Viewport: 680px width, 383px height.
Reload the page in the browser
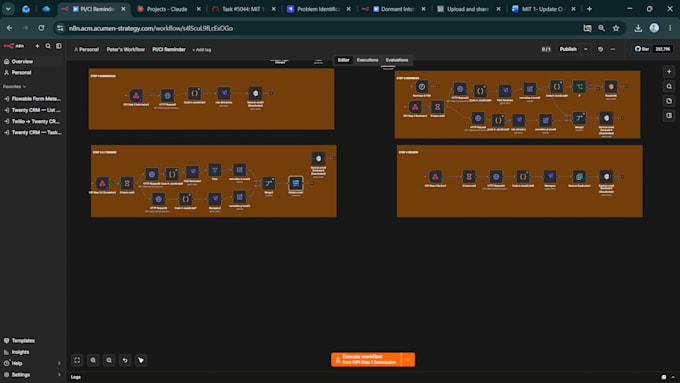41,28
